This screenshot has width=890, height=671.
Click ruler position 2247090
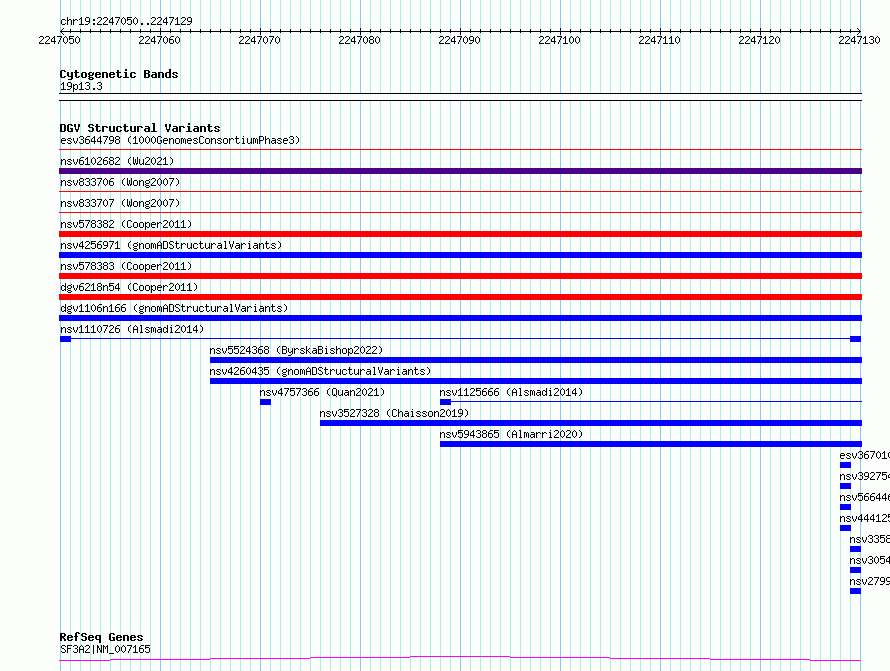click(459, 40)
